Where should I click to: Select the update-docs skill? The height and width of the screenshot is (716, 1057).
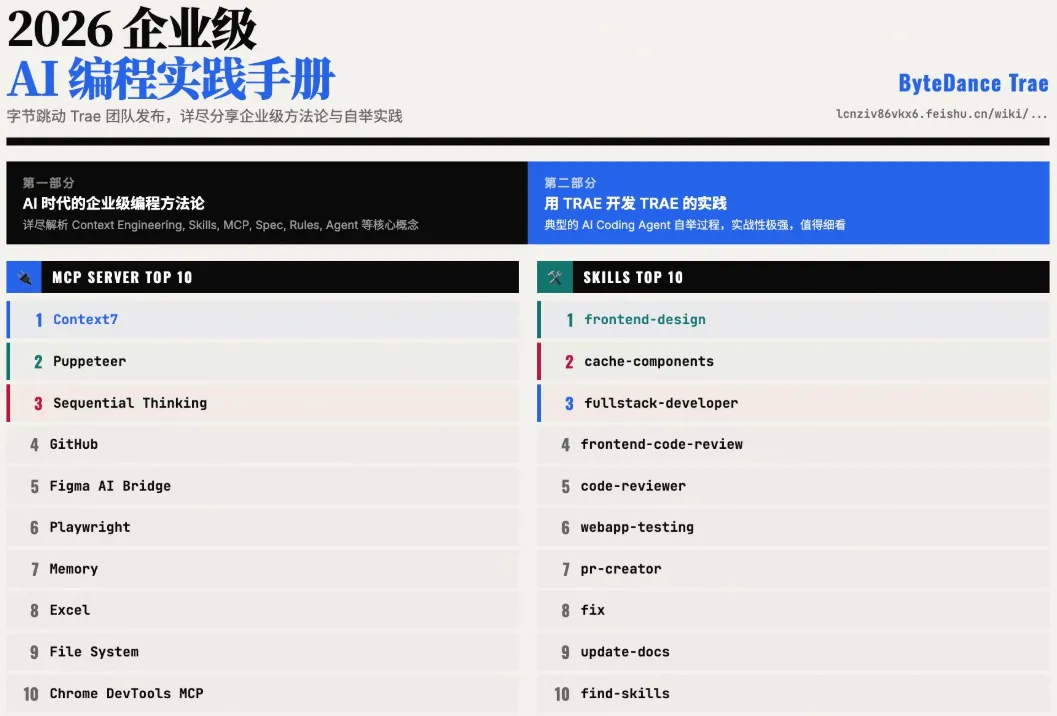pyautogui.click(x=793, y=652)
